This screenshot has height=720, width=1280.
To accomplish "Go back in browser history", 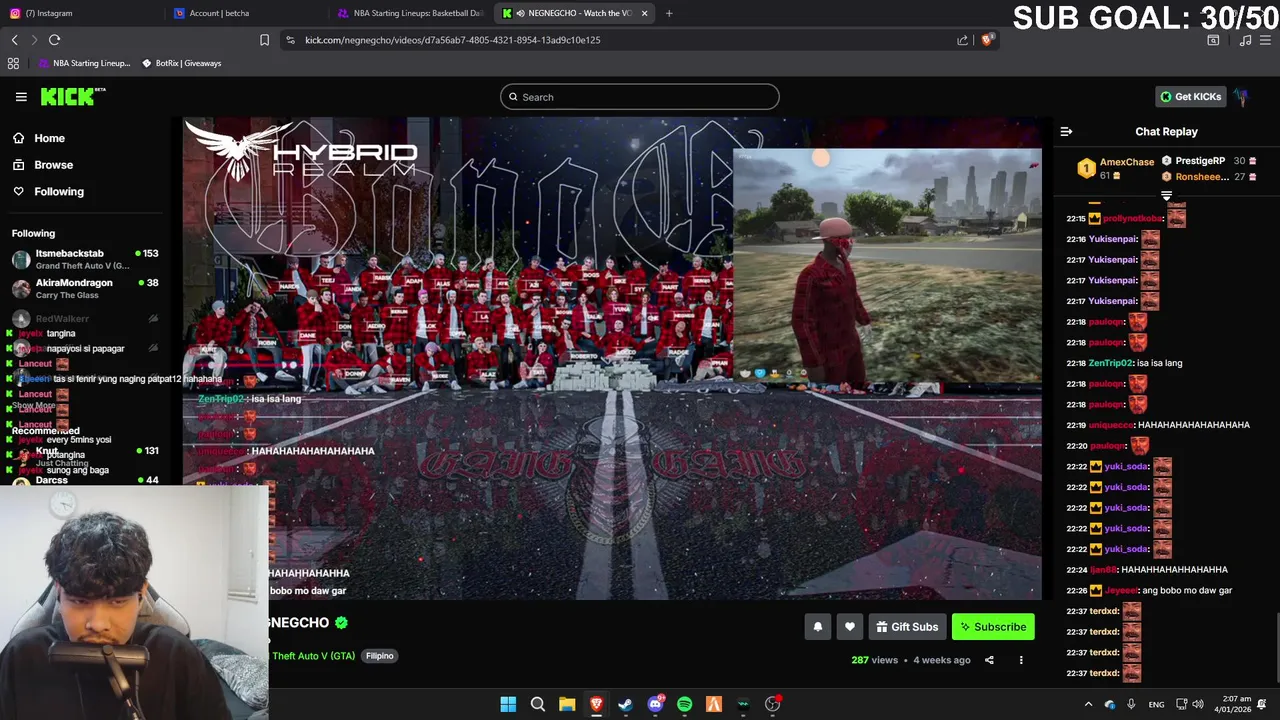I will coord(14,40).
